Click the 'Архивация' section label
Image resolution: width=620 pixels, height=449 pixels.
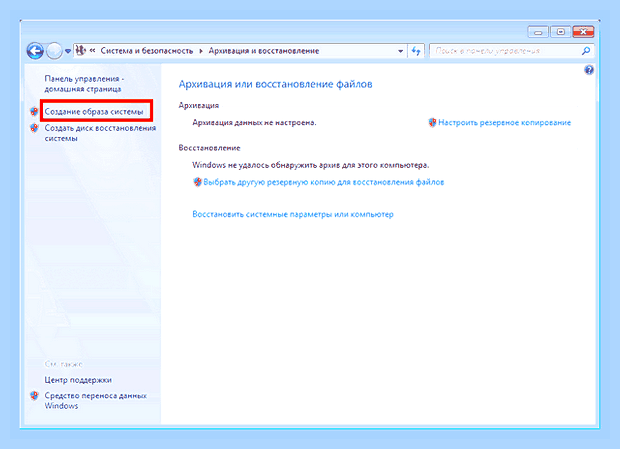(x=198, y=105)
